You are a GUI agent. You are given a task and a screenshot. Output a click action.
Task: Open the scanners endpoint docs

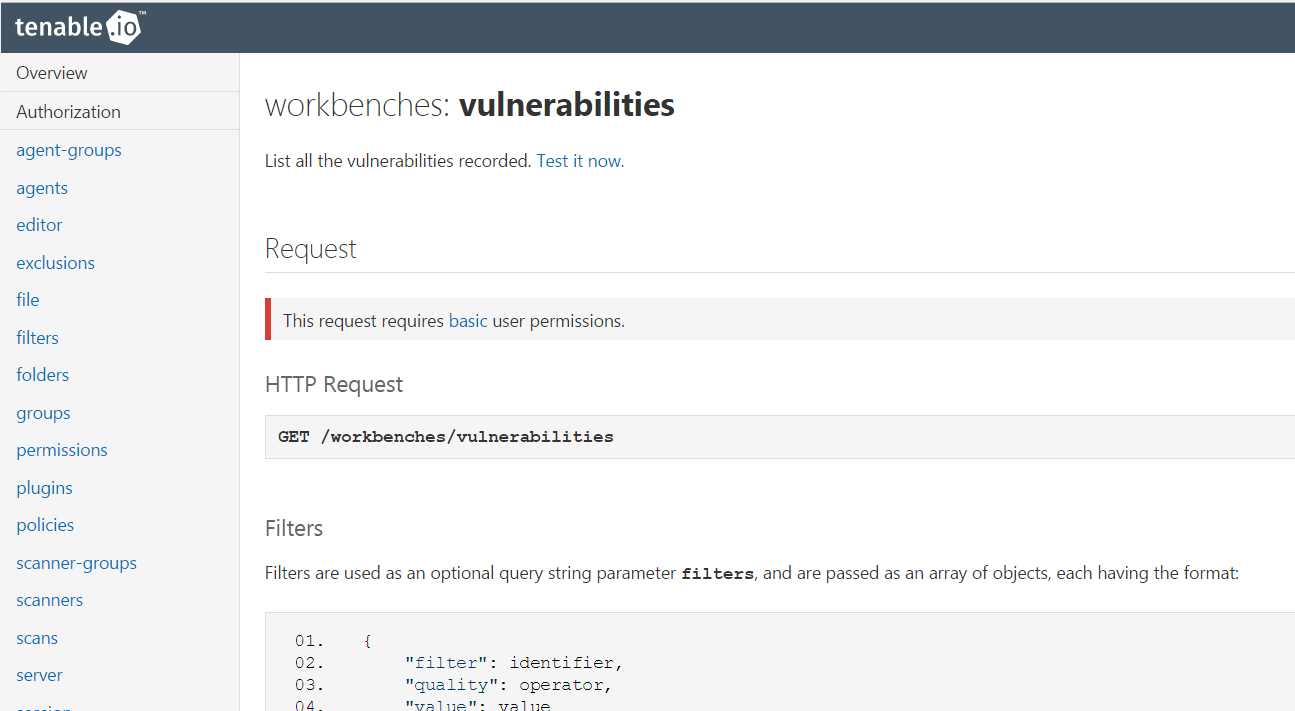click(49, 599)
